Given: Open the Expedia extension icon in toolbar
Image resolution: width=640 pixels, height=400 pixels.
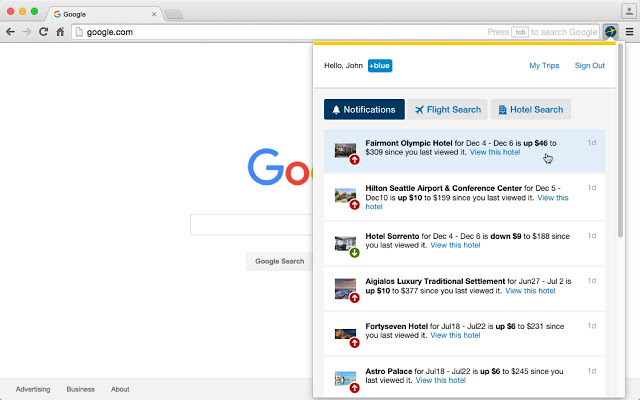Looking at the screenshot, I should coord(610,31).
